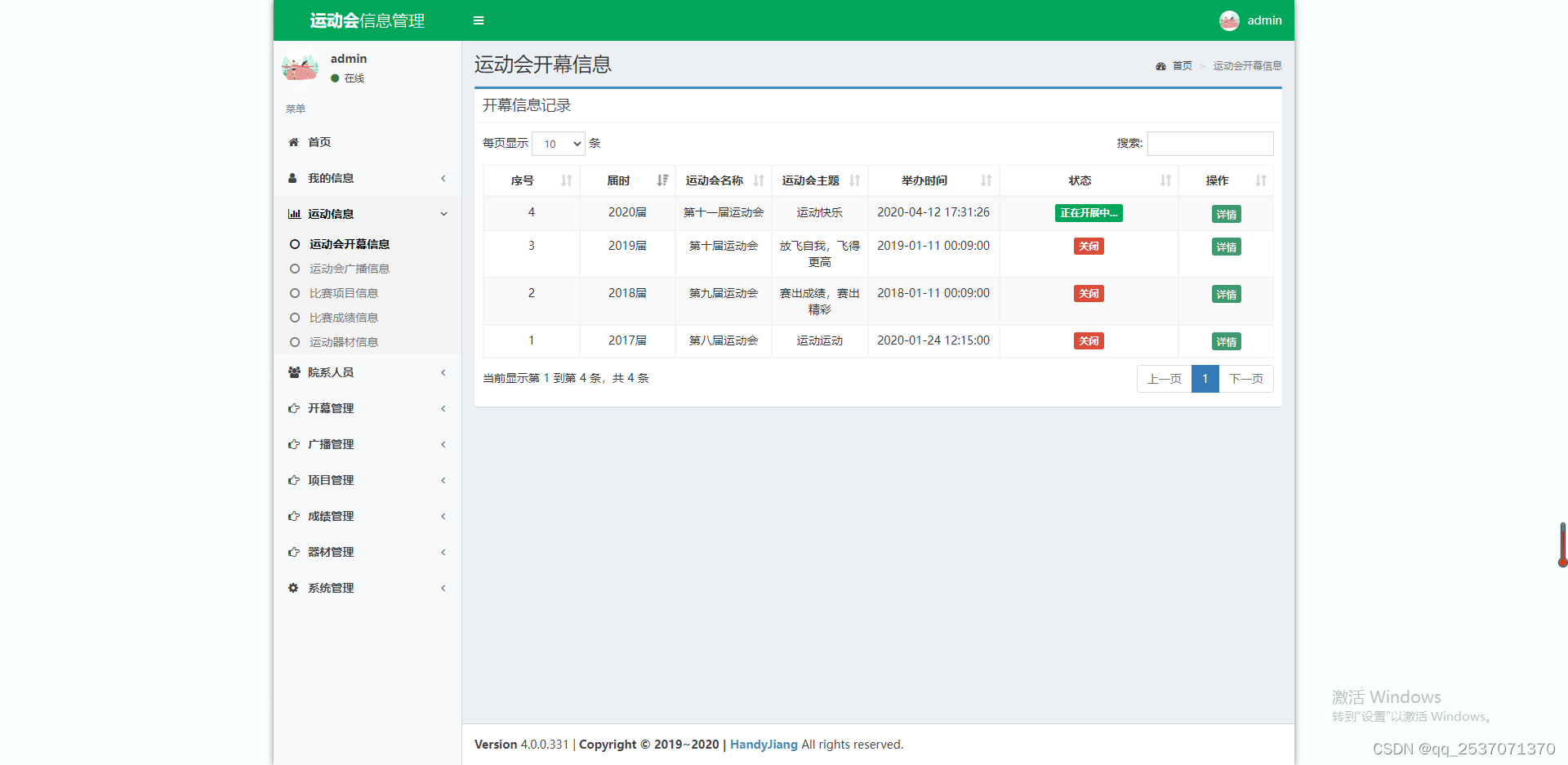Click the admin username in top bar
1568x765 pixels.
[x=1264, y=20]
